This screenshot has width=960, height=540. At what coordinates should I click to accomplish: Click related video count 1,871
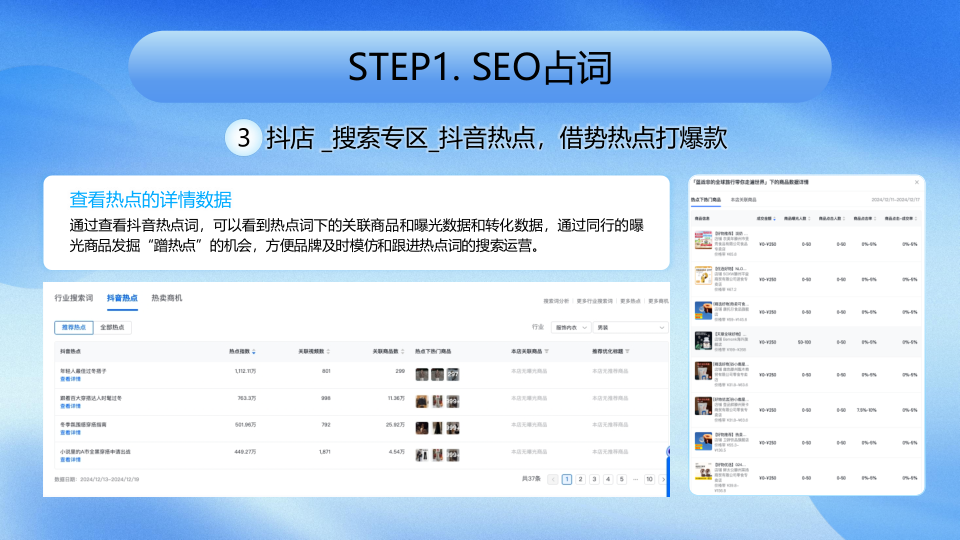tap(324, 452)
